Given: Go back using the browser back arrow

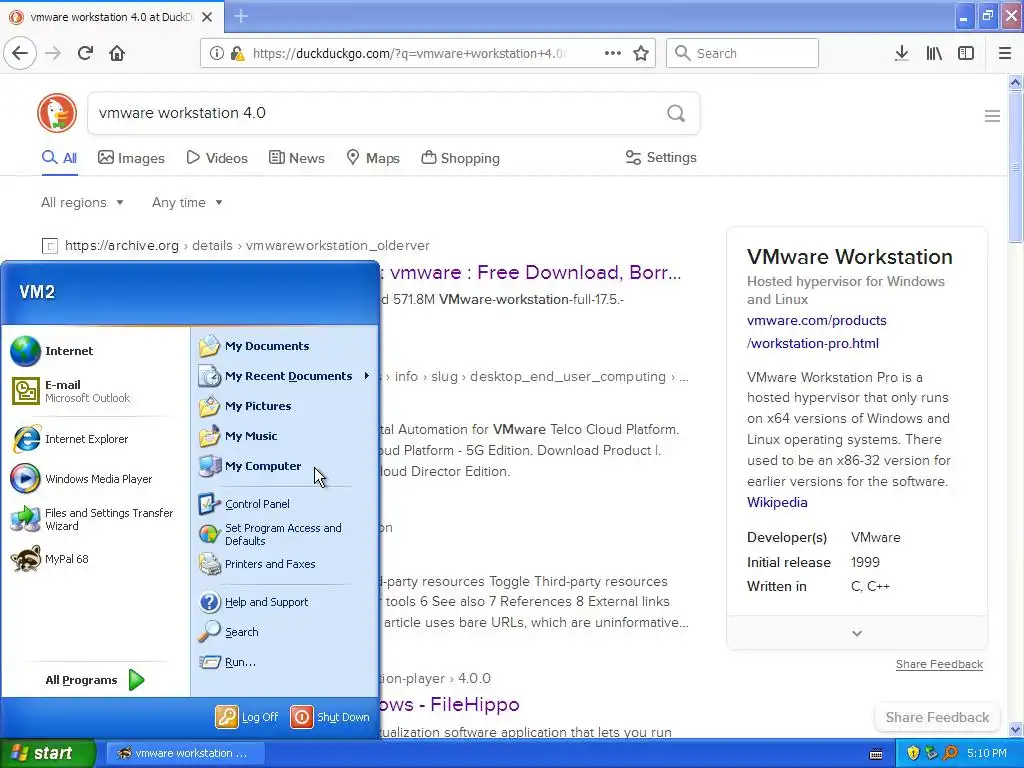Looking at the screenshot, I should (20, 53).
